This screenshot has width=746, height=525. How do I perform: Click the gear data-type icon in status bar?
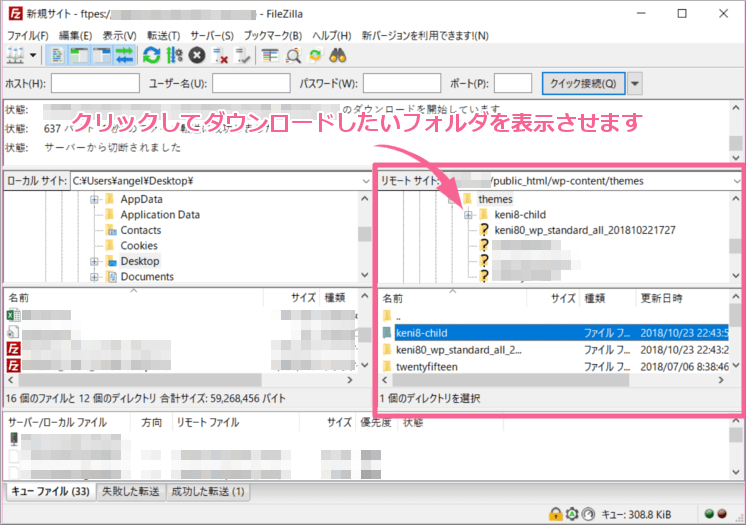pos(572,514)
